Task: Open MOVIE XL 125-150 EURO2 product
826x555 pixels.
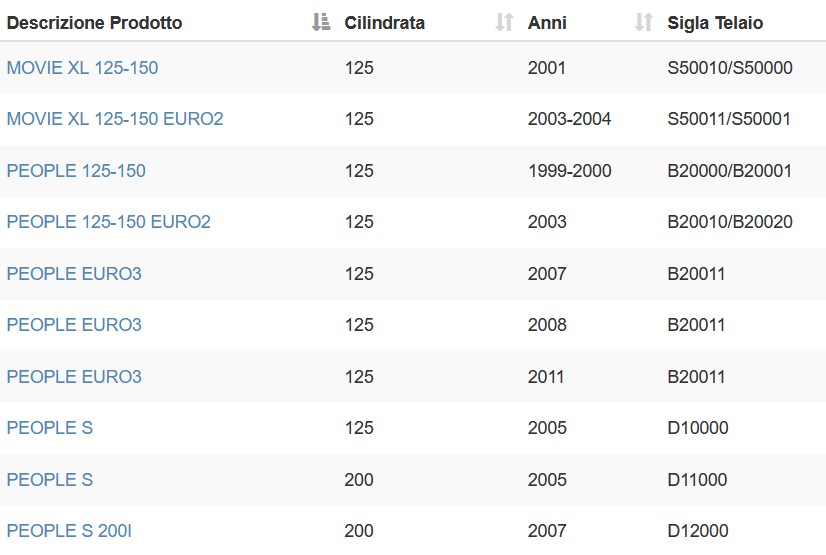Action: tap(115, 119)
